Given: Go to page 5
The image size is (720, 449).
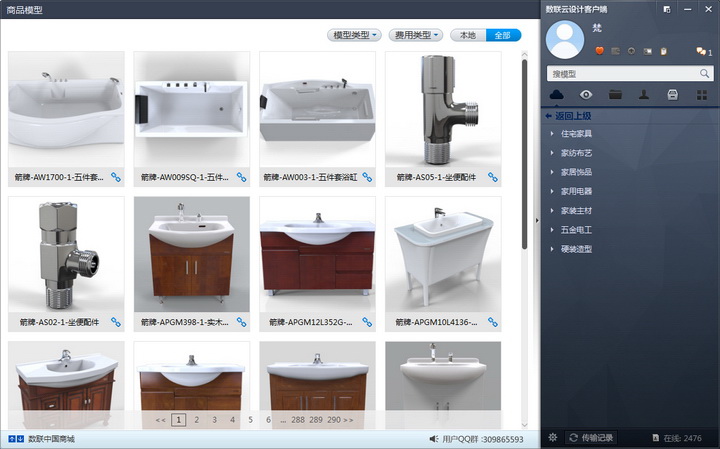Looking at the screenshot, I should pyautogui.click(x=250, y=420).
